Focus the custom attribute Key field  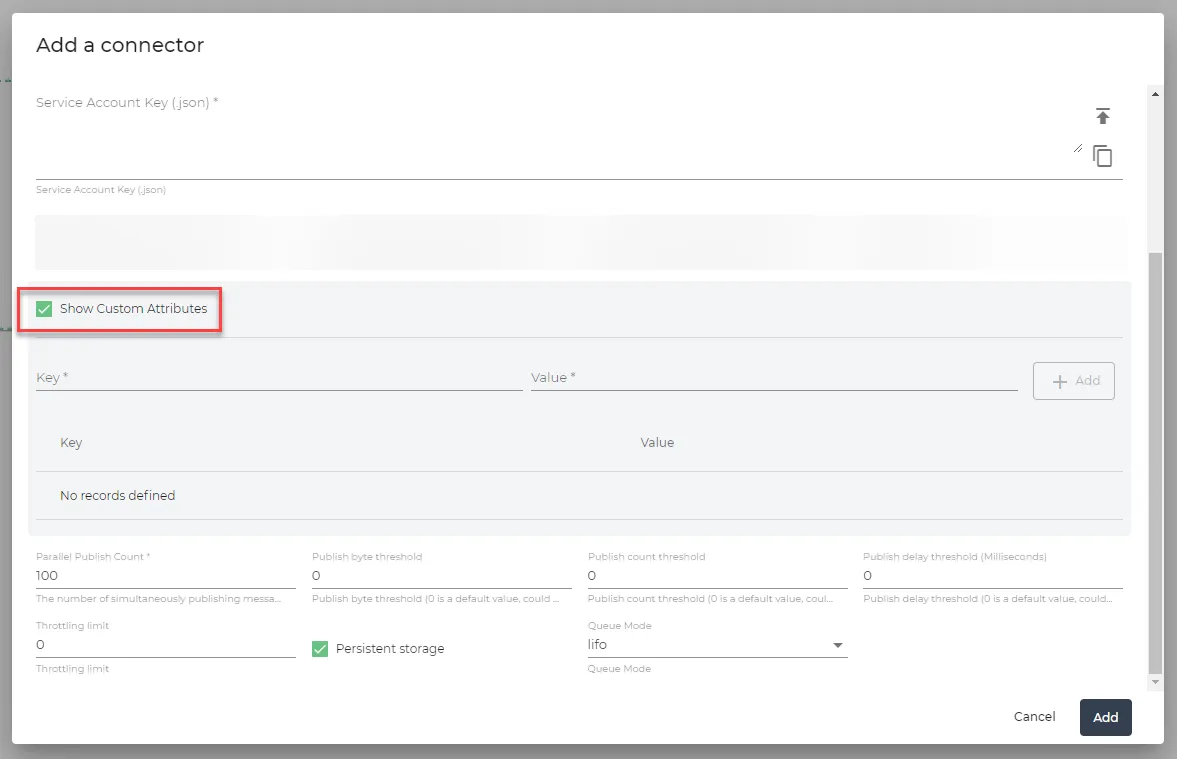279,378
